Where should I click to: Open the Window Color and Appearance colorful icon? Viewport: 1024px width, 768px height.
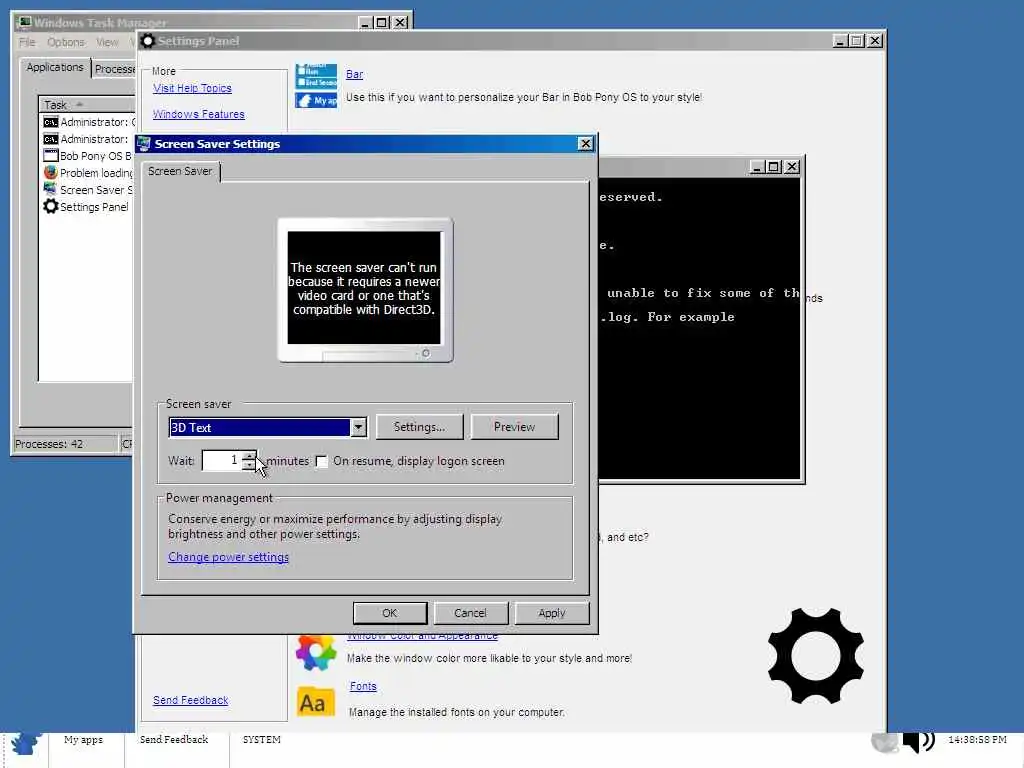point(315,652)
